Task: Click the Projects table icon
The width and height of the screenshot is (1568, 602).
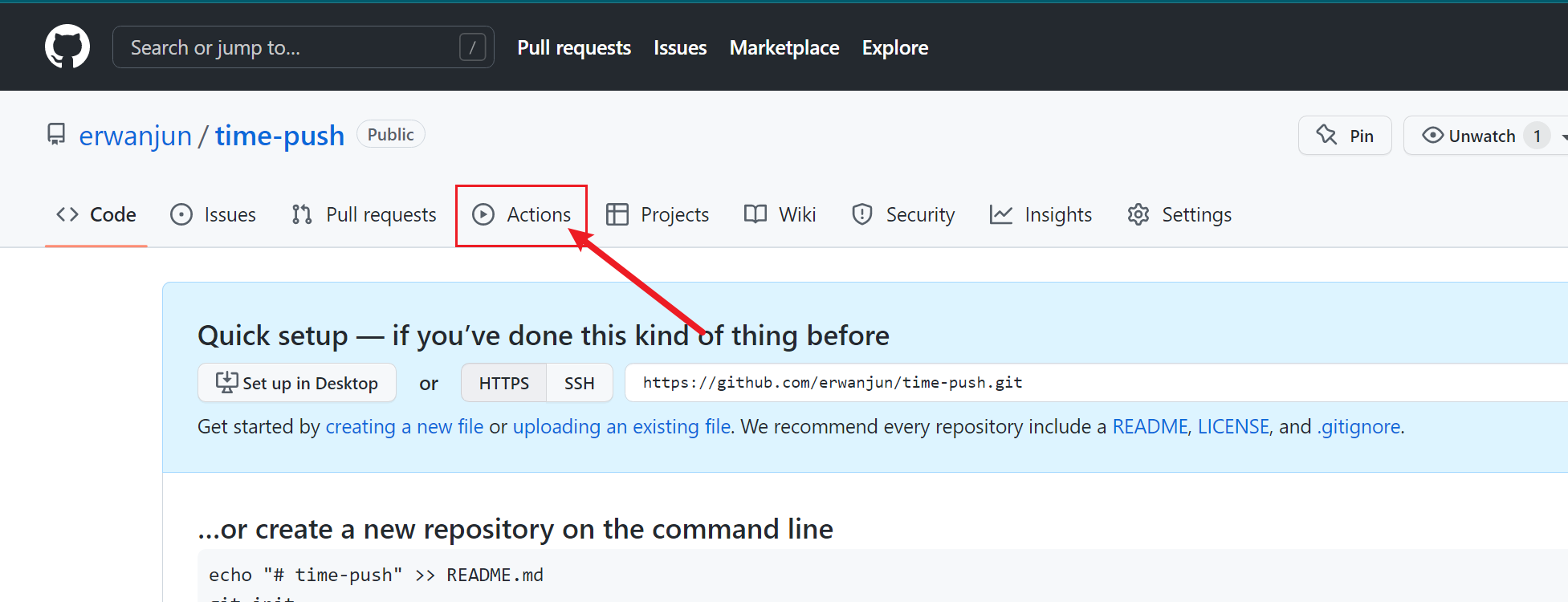Action: tap(617, 214)
